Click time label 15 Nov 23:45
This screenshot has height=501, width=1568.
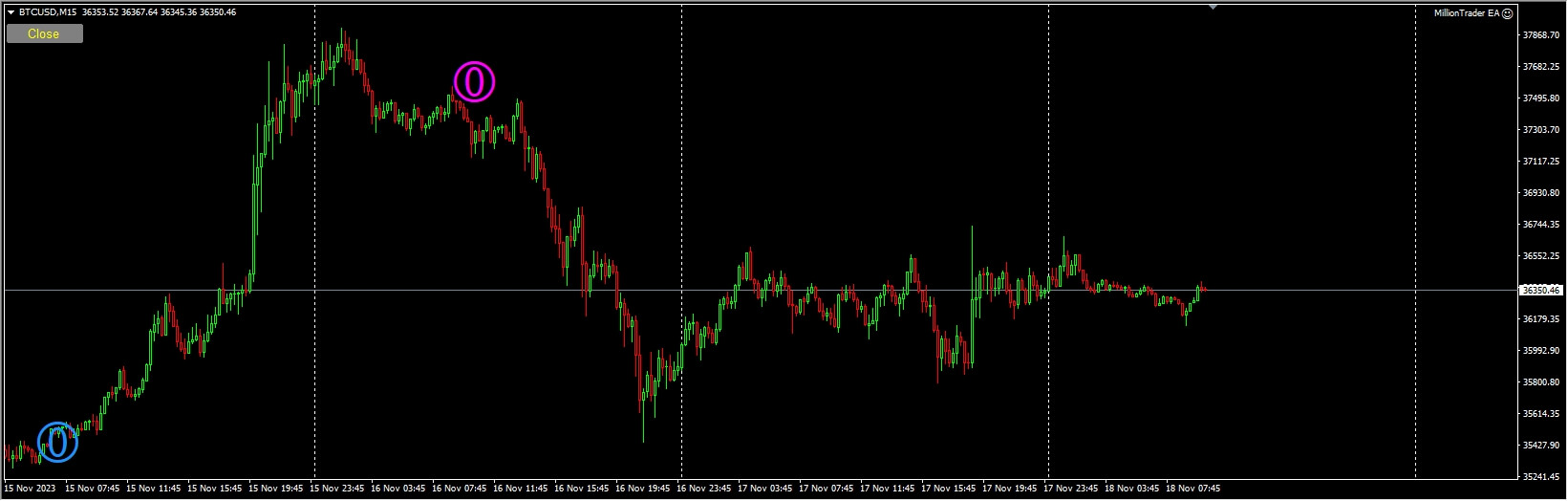(337, 489)
